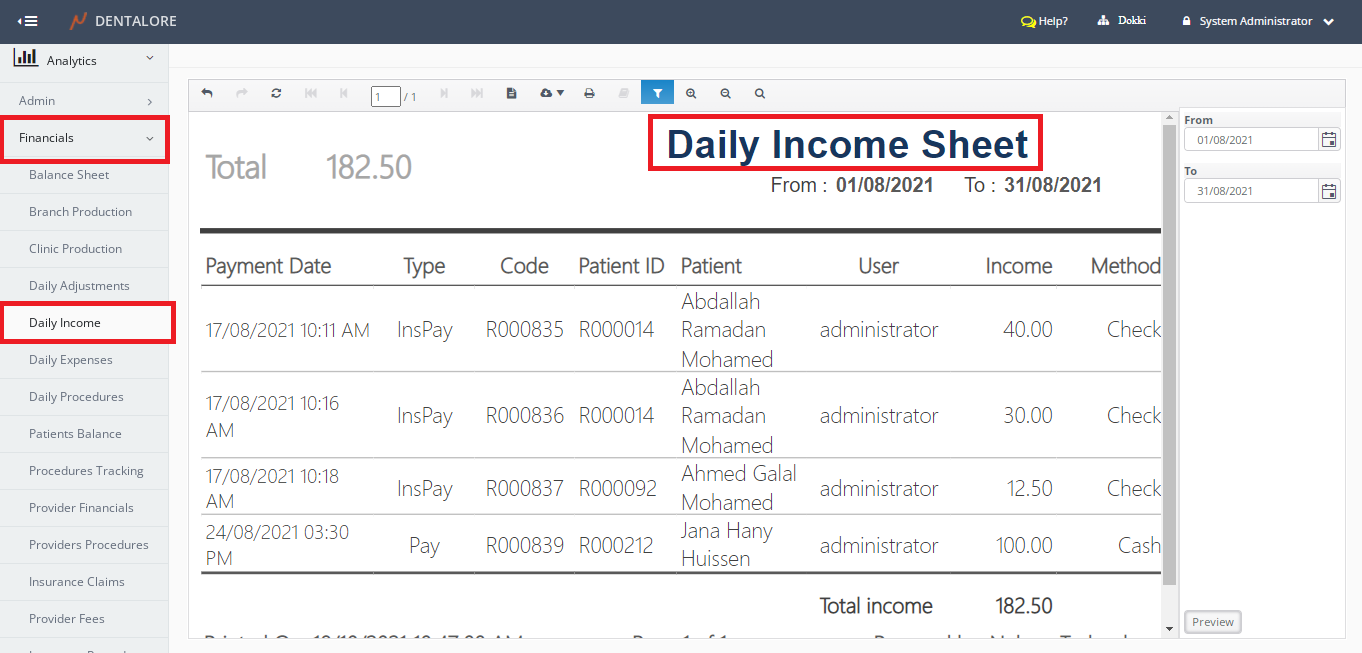Viewport: 1362px width, 653px height.
Task: Click the document page layout icon
Action: 511,93
